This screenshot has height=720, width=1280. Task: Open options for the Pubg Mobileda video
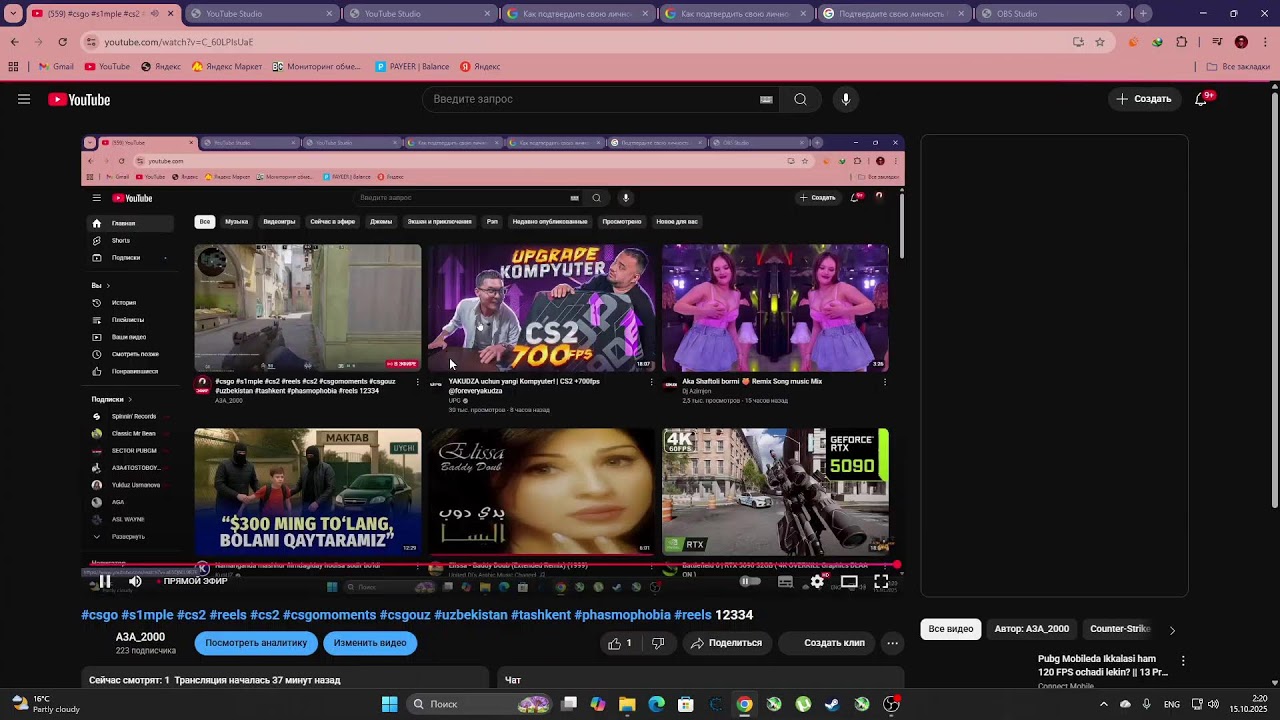point(1183,661)
